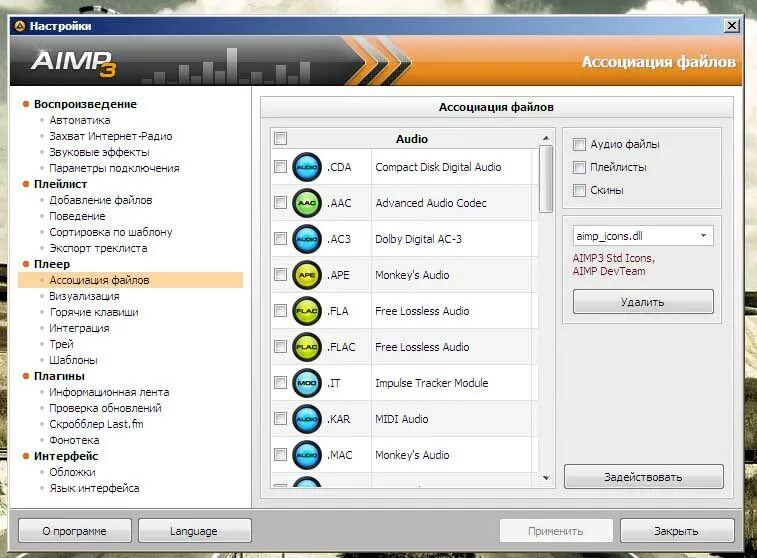This screenshot has height=558, width=757.
Task: Open Поведение settings
Action: (77, 216)
